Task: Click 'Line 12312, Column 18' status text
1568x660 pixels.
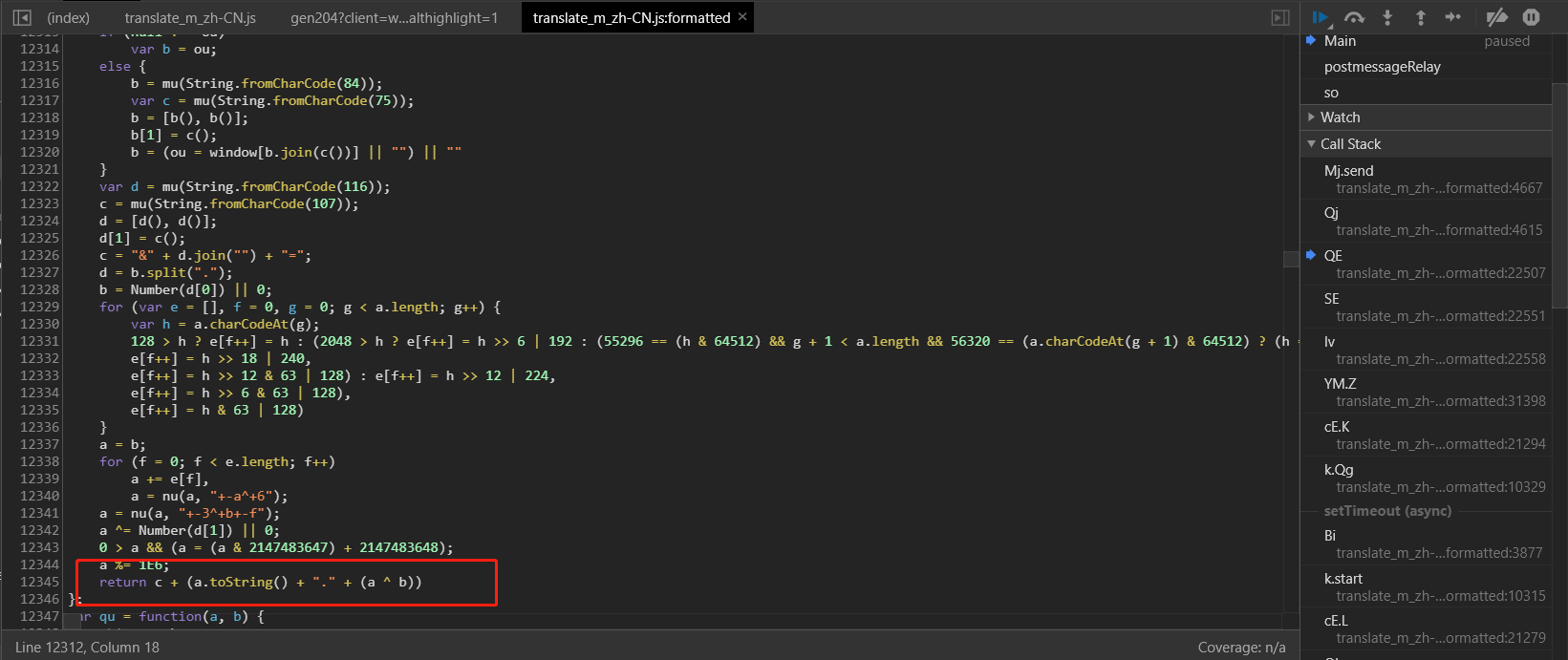Action: click(87, 648)
